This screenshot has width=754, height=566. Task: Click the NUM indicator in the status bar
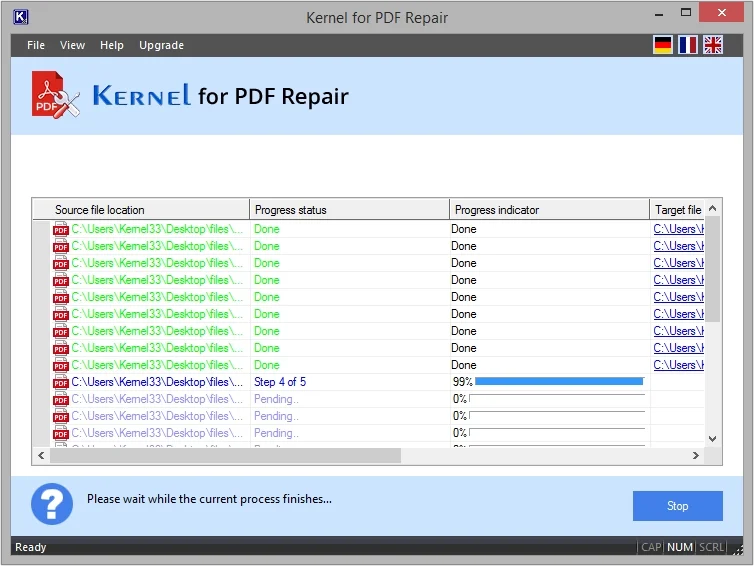pyautogui.click(x=680, y=547)
